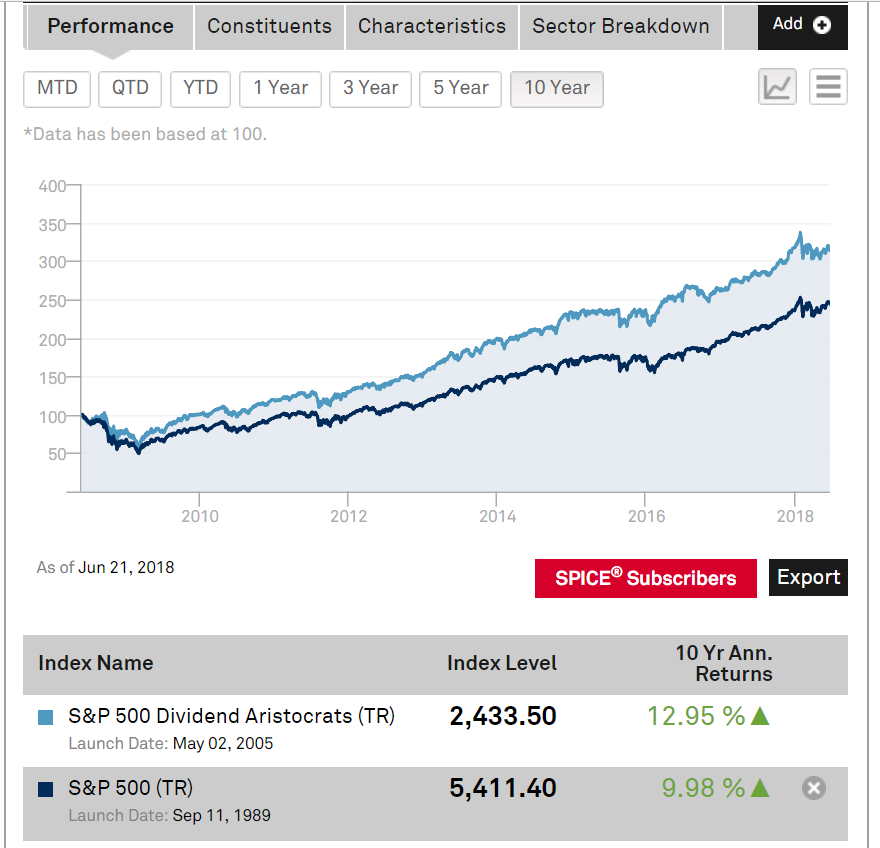Viewport: 880px width, 848px height.
Task: Select the 1 Year time range
Action: 280,89
